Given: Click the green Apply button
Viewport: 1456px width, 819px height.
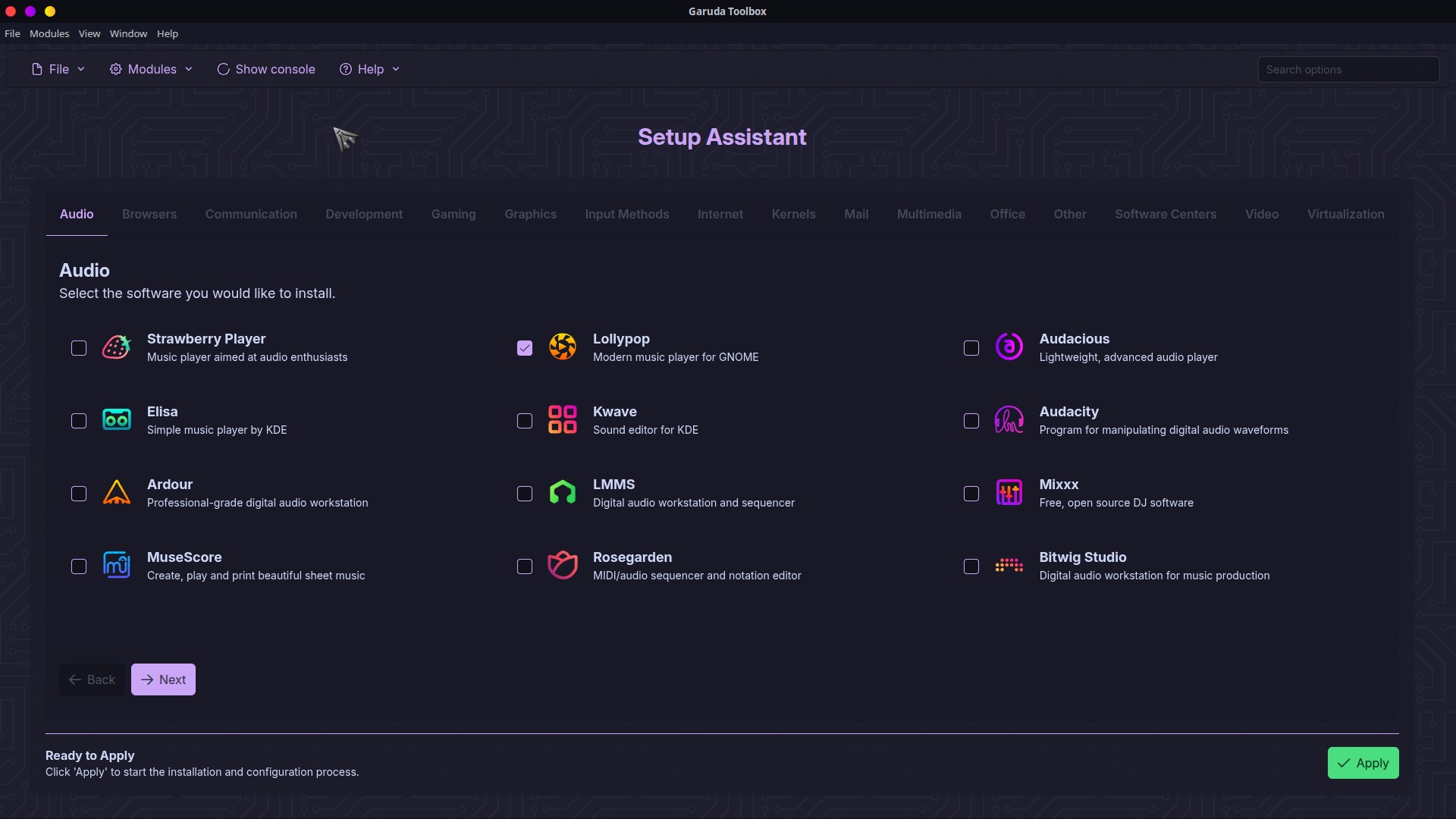Looking at the screenshot, I should 1363,763.
